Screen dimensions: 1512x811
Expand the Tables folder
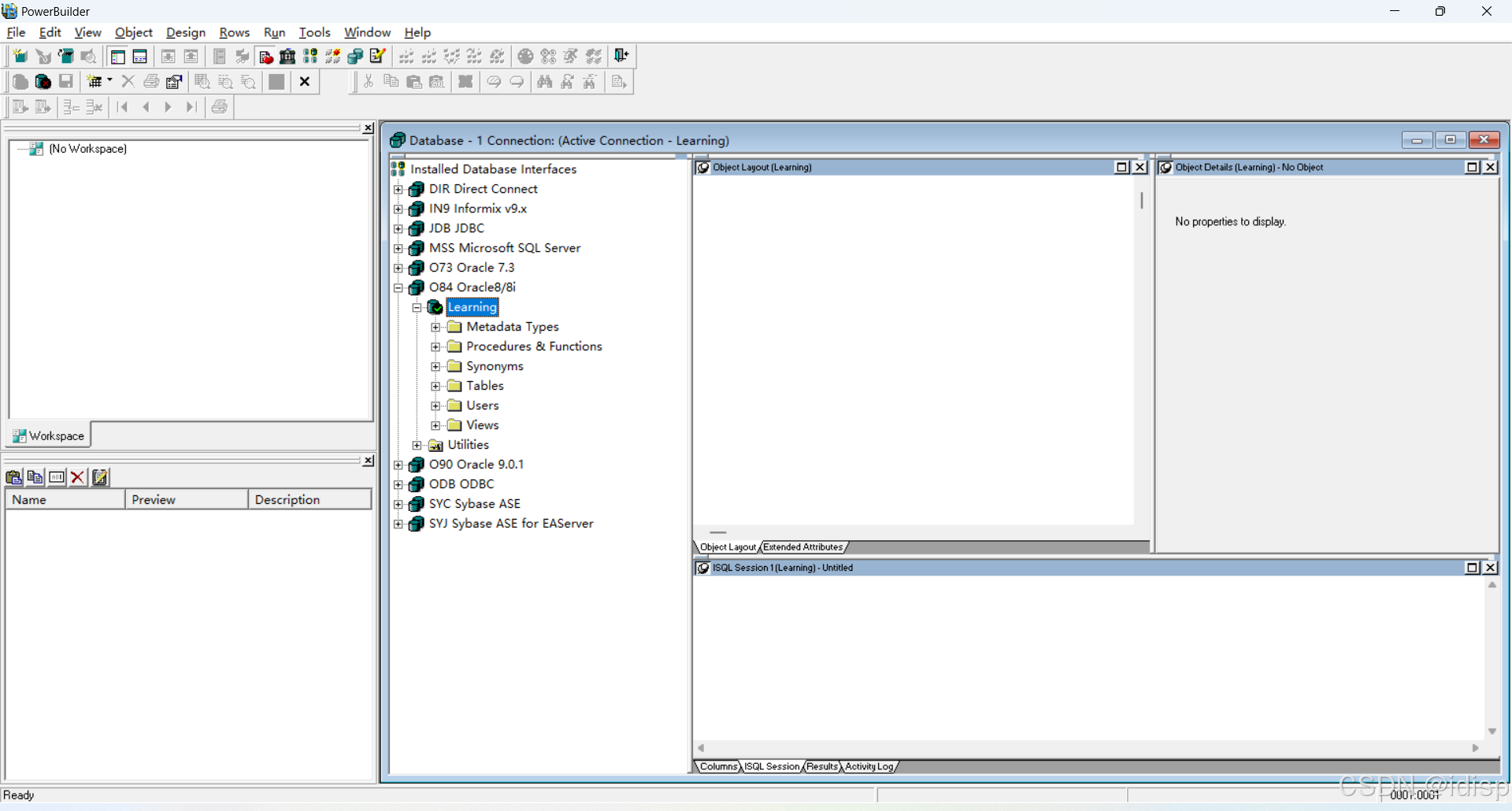[435, 386]
